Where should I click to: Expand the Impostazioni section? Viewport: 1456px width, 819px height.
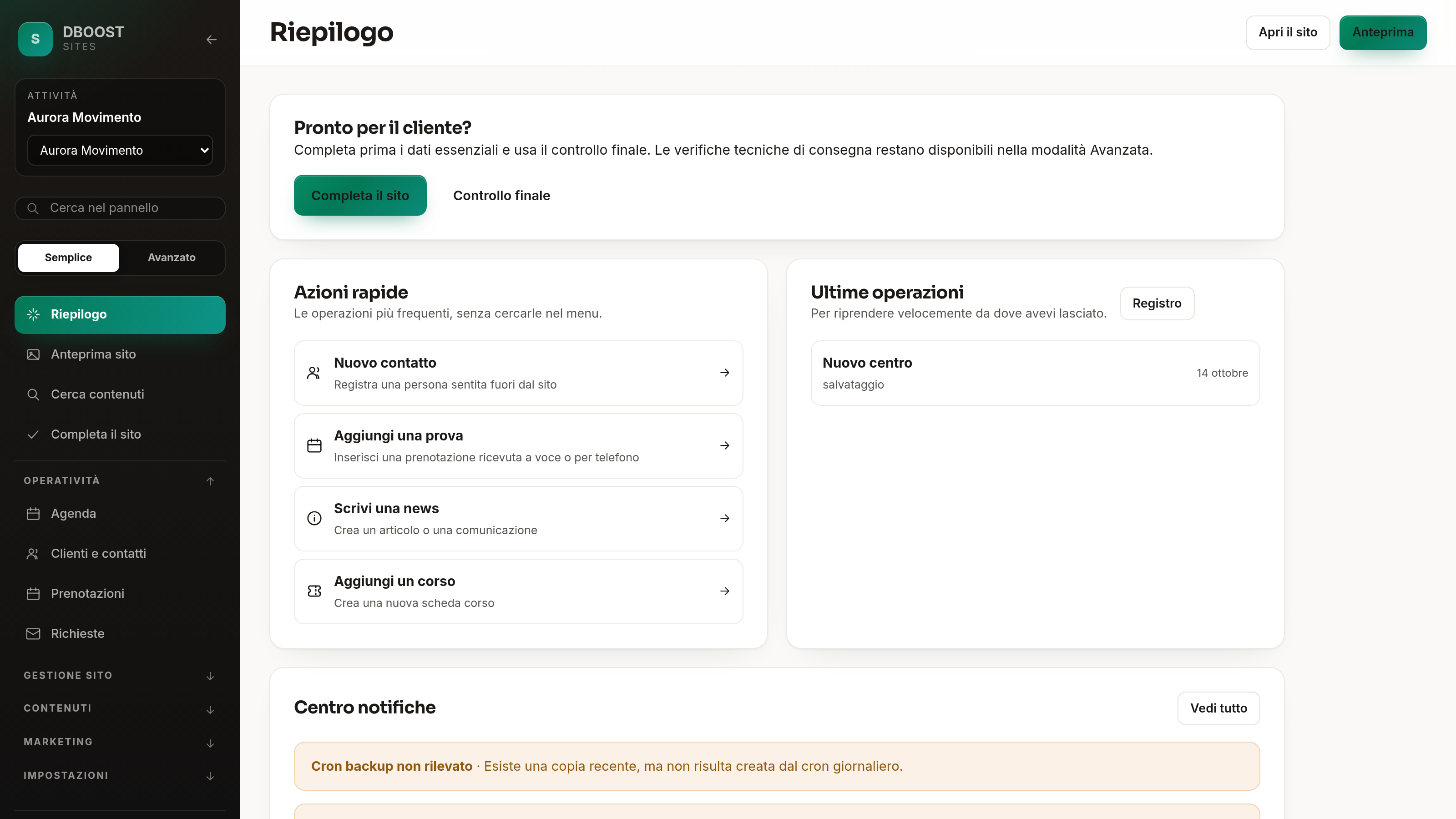(120, 776)
